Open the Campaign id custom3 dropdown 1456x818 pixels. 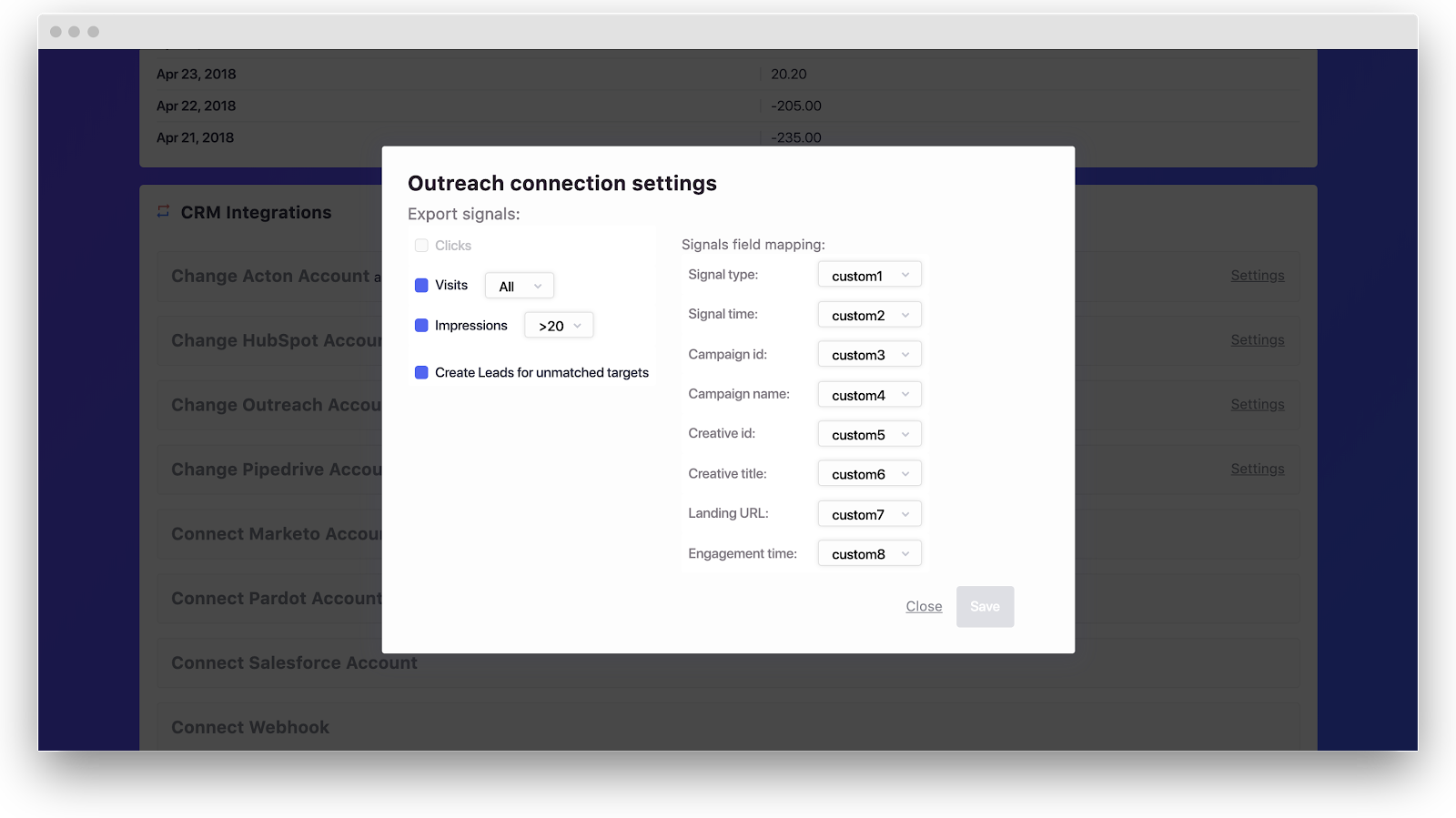(869, 355)
